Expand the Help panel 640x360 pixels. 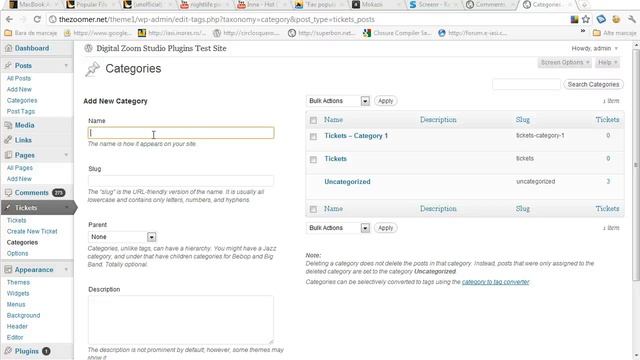pos(607,62)
